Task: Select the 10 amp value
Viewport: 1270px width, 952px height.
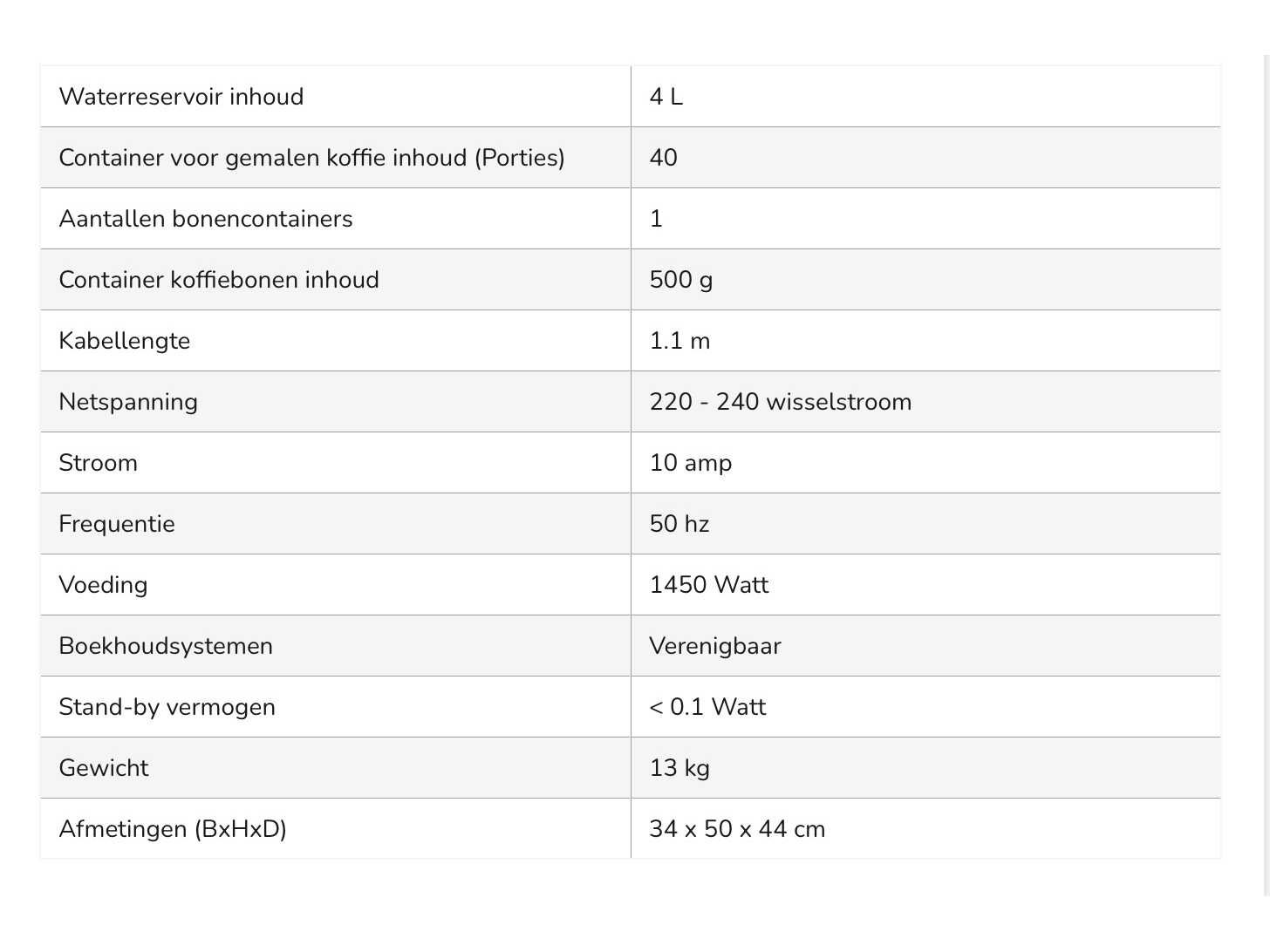Action: (691, 463)
